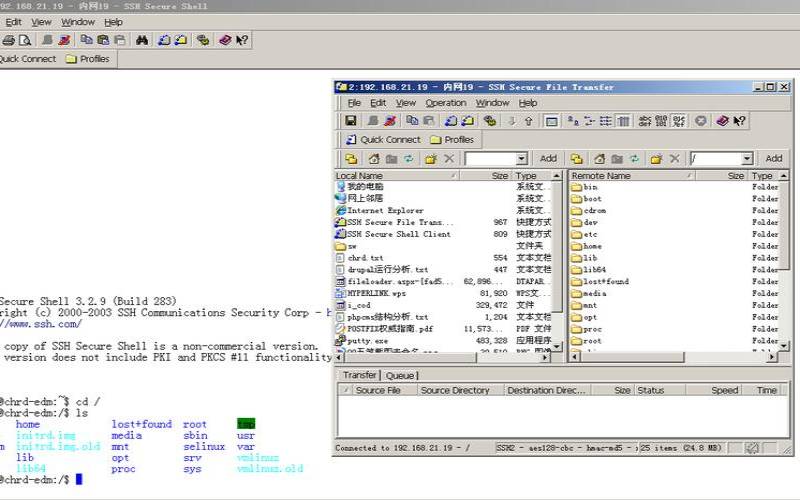Select lost+found folder in remote list
The height and width of the screenshot is (500, 800).
(x=606, y=282)
